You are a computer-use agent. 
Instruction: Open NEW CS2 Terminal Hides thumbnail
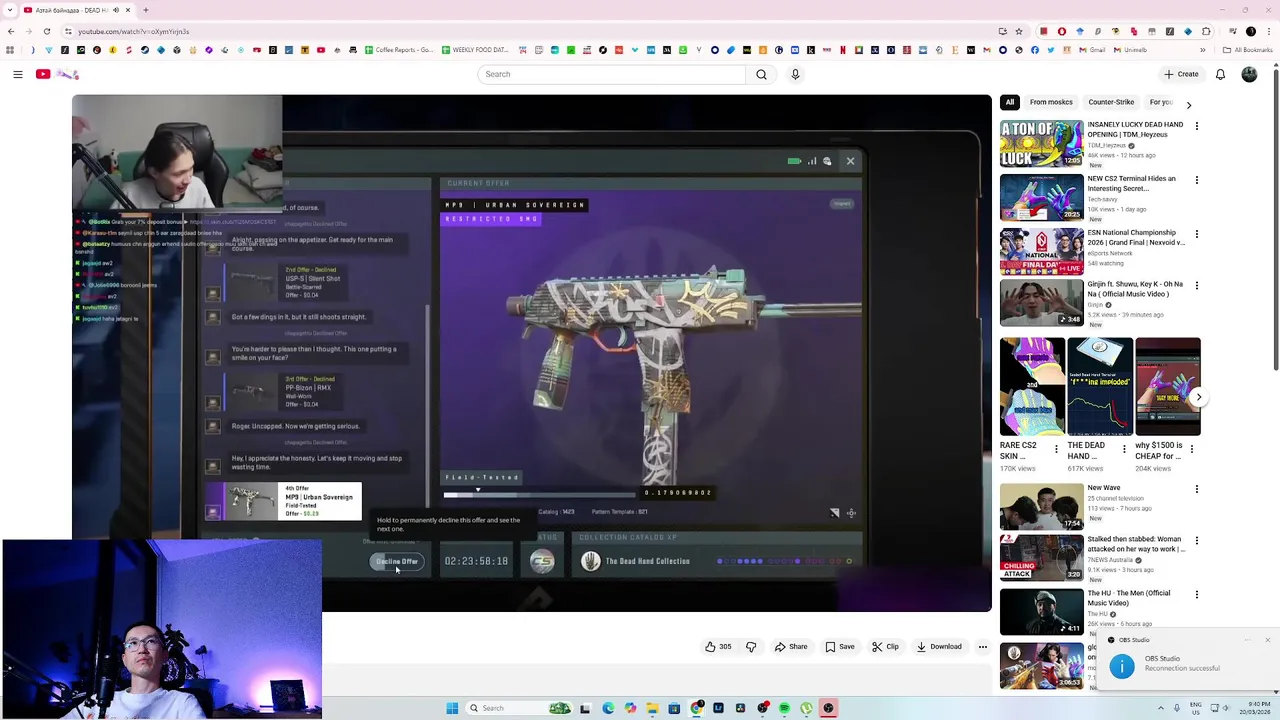(1041, 197)
